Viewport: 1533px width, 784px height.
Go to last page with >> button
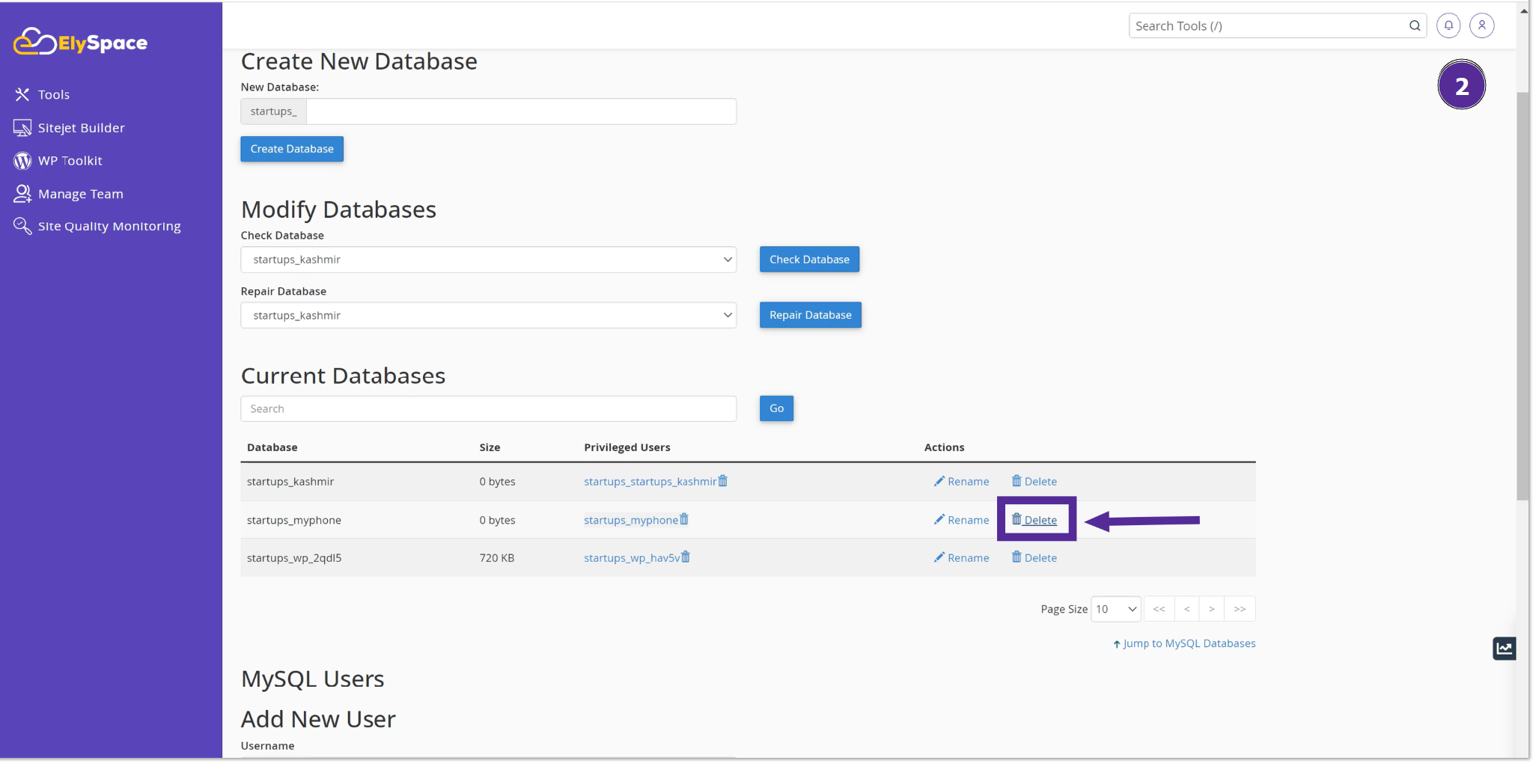click(x=1240, y=609)
